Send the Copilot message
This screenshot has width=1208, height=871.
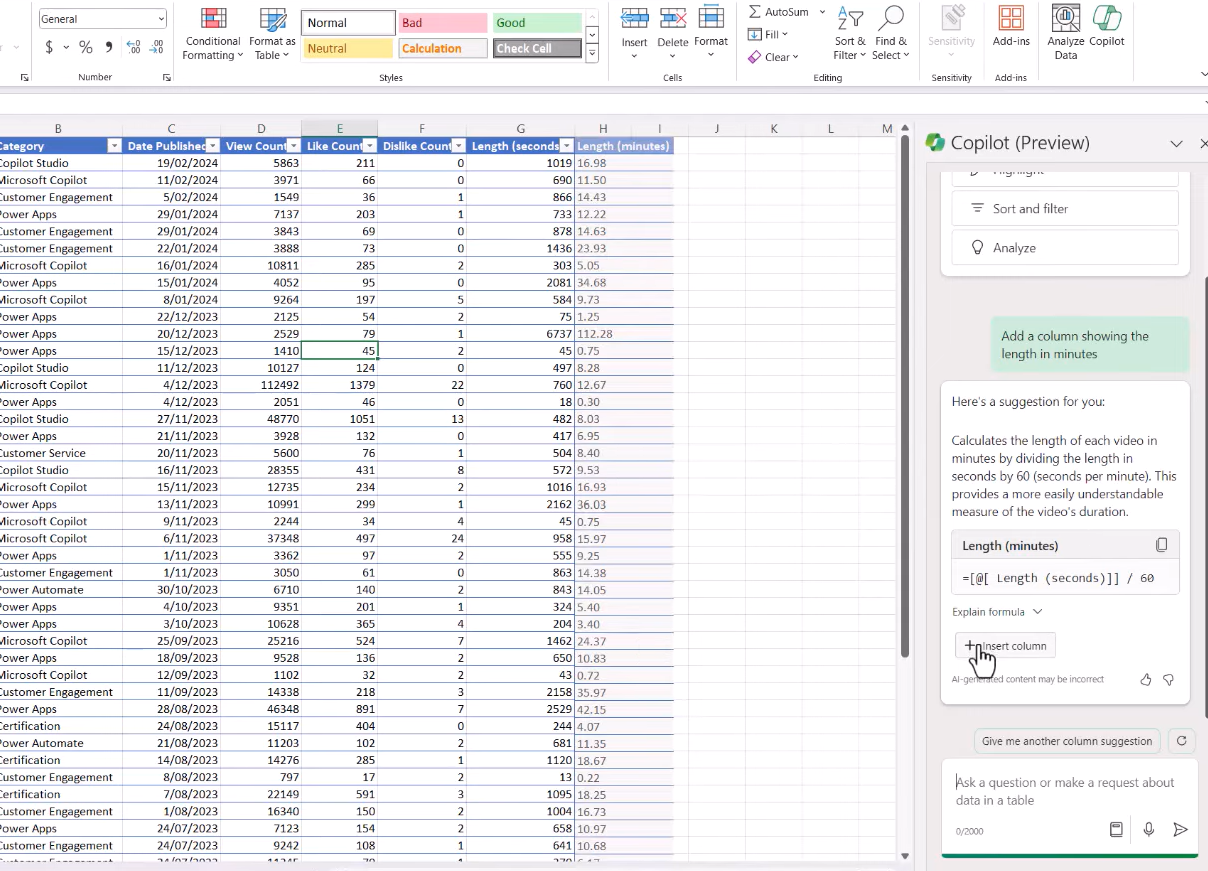tap(1180, 829)
